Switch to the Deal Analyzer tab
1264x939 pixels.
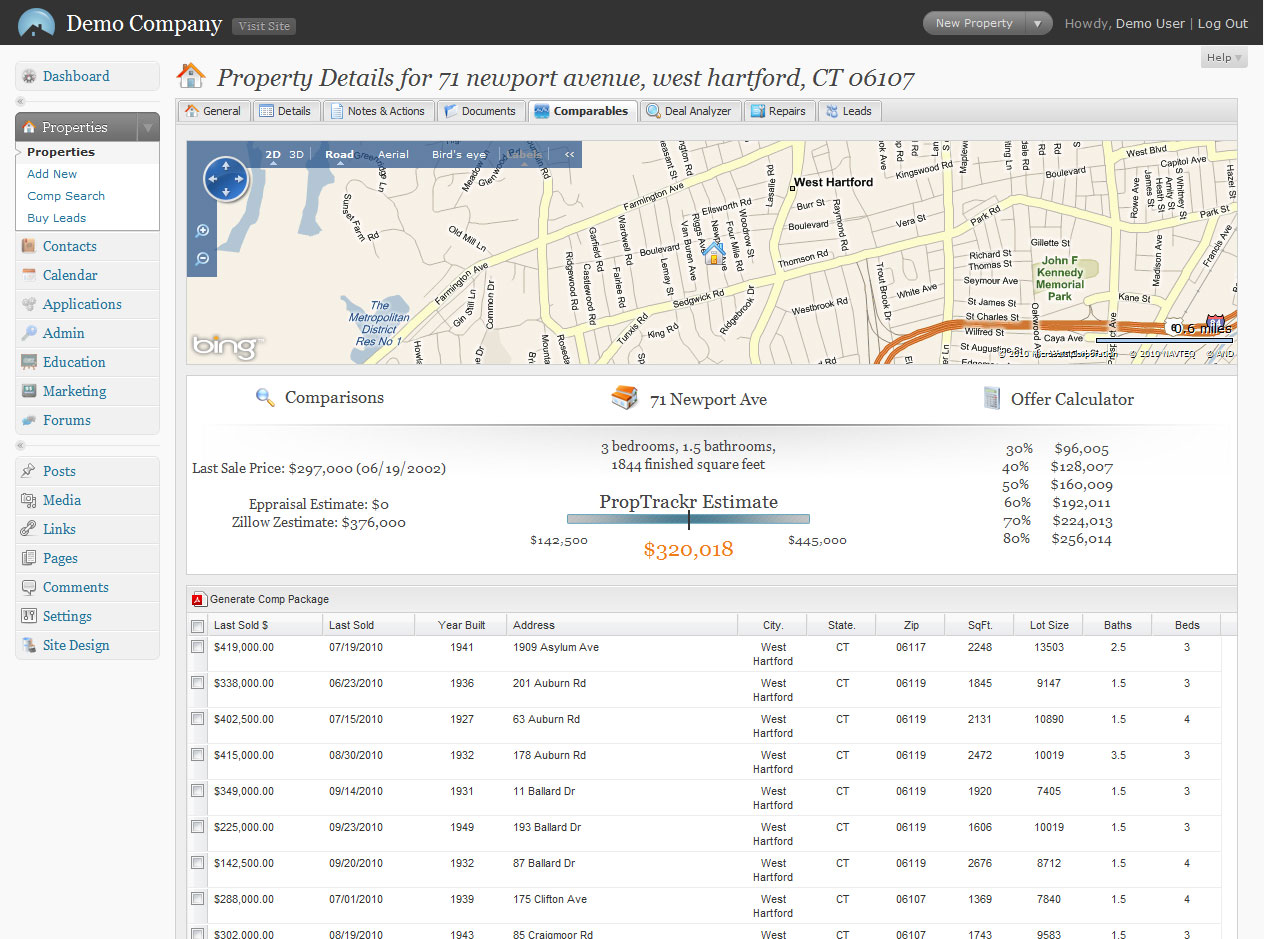coord(689,111)
